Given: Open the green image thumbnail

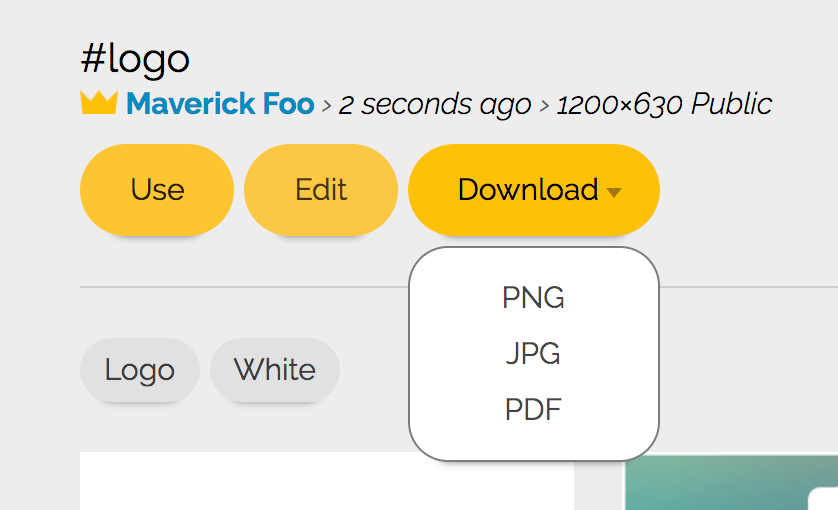Looking at the screenshot, I should pyautogui.click(x=731, y=485).
